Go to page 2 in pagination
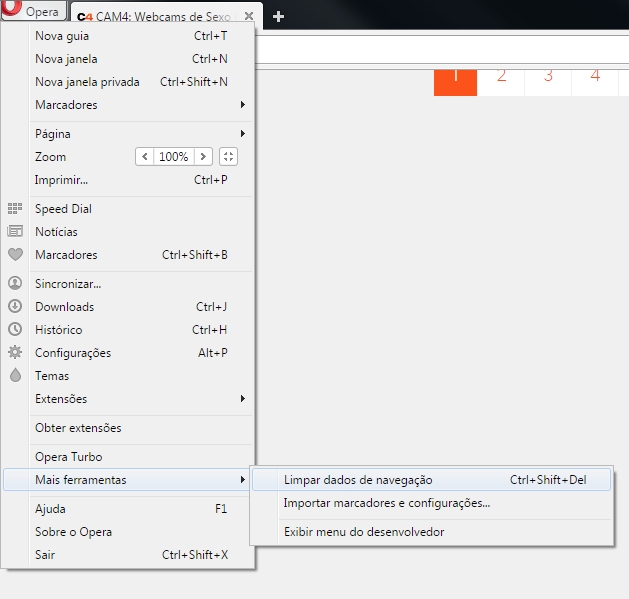The width and height of the screenshot is (629, 599). tap(501, 76)
